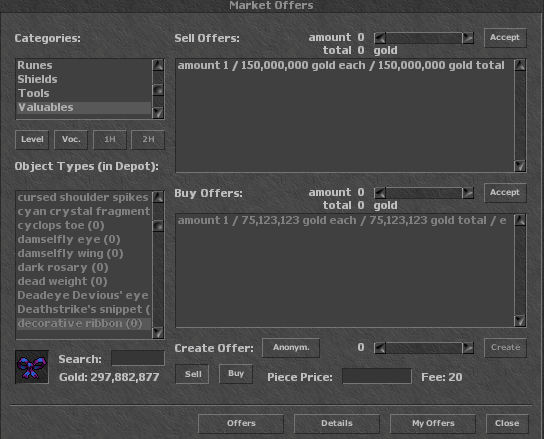Open the Details view

click(337, 423)
